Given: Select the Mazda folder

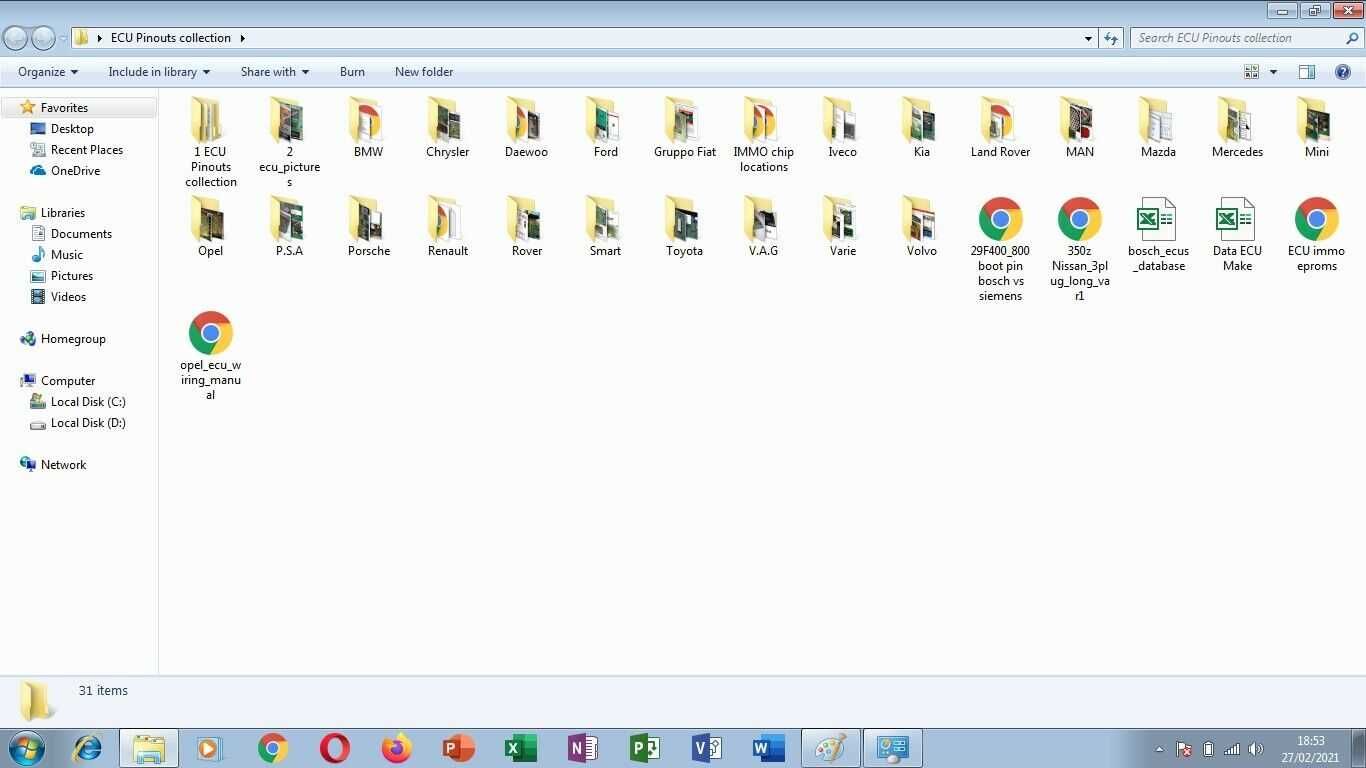Looking at the screenshot, I should coord(1158,128).
